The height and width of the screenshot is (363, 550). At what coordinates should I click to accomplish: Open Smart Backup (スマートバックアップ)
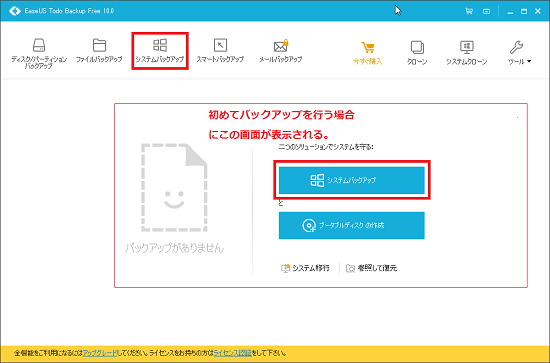(x=220, y=51)
